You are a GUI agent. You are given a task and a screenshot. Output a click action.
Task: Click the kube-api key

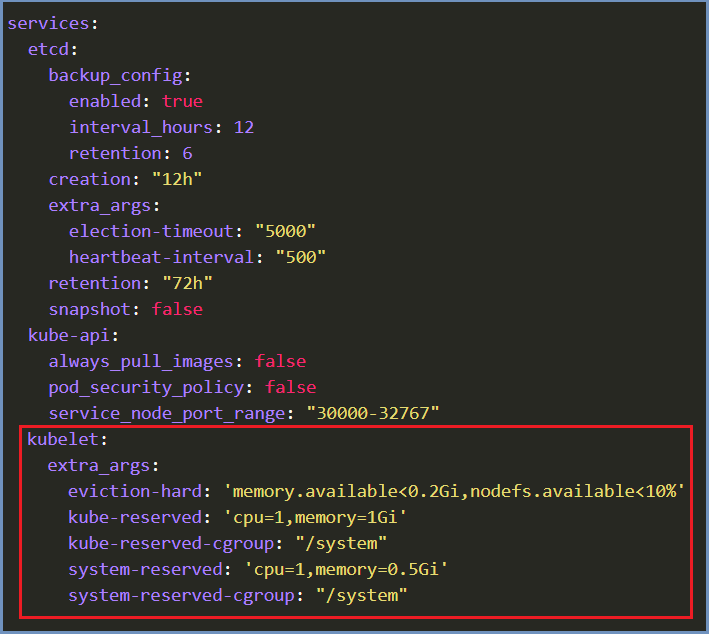[69, 336]
